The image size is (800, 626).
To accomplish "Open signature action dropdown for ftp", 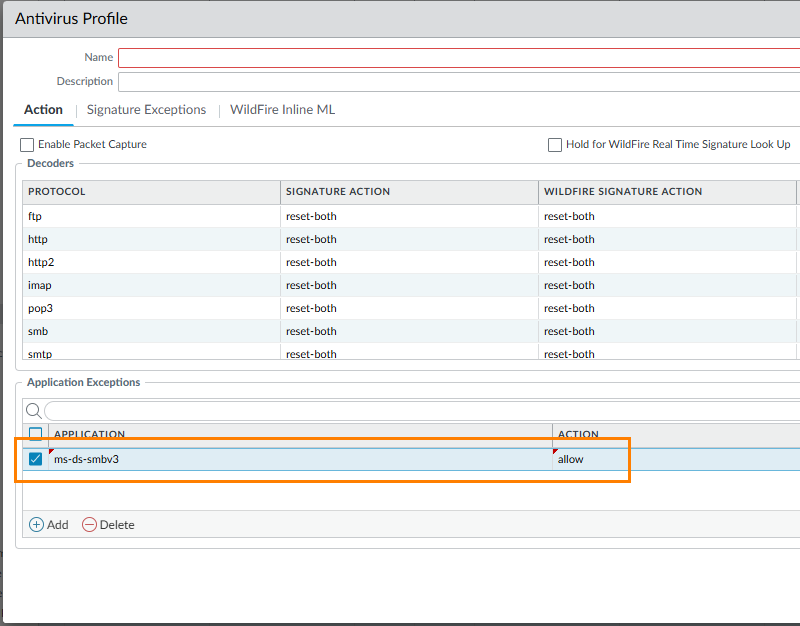I will tap(408, 216).
